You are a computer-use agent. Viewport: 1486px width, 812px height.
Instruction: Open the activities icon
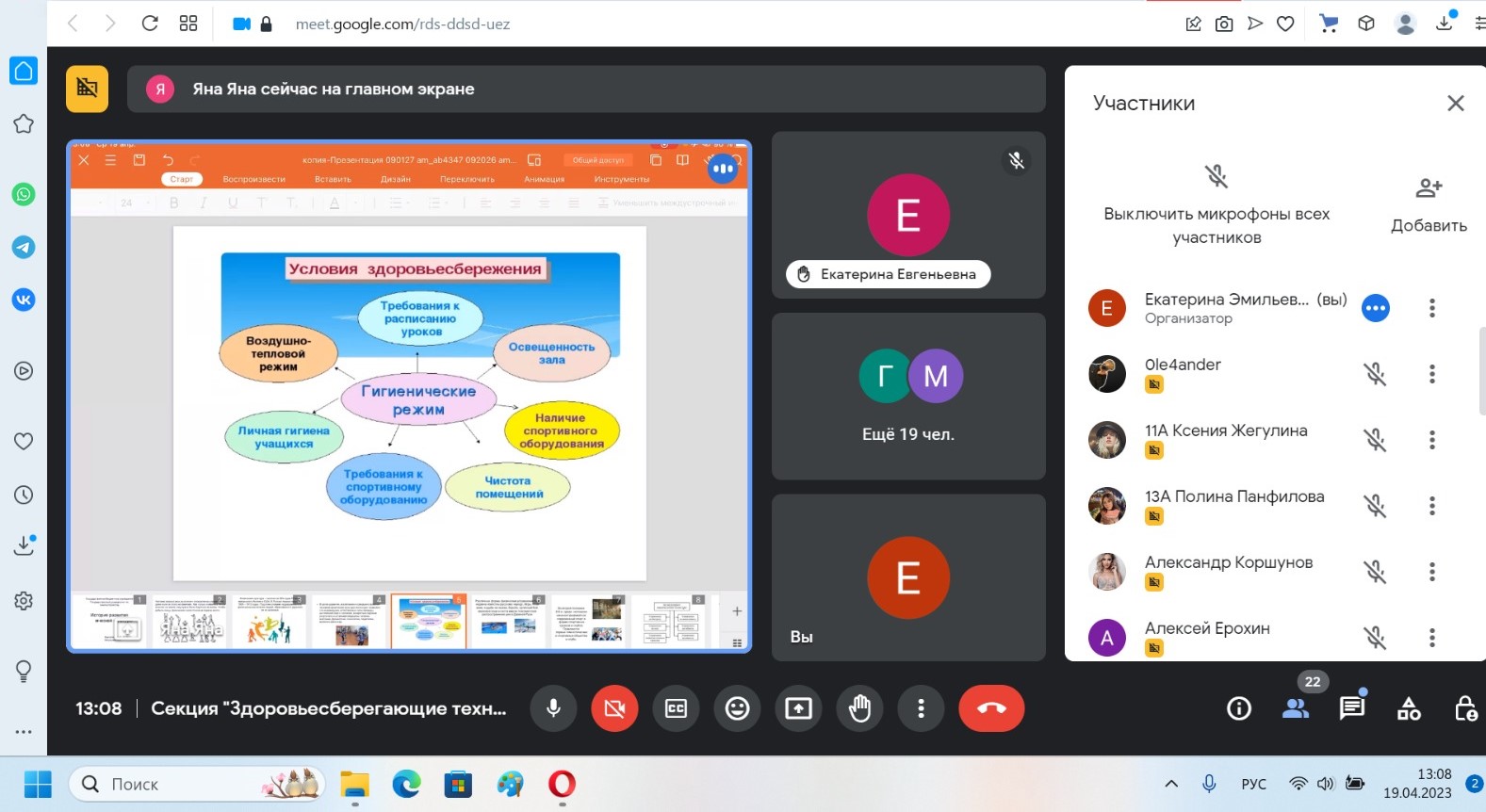1409,708
